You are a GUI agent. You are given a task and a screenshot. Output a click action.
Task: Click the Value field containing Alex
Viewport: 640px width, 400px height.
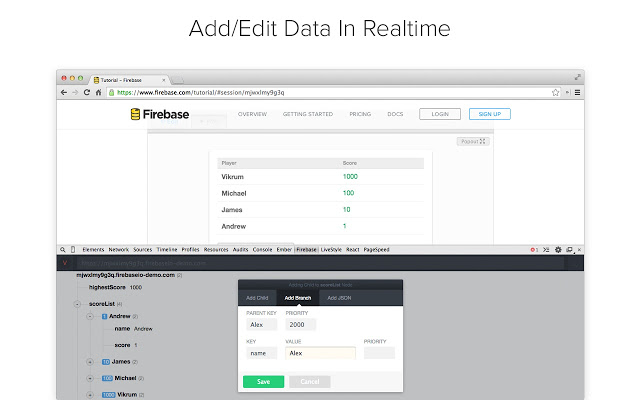320,353
